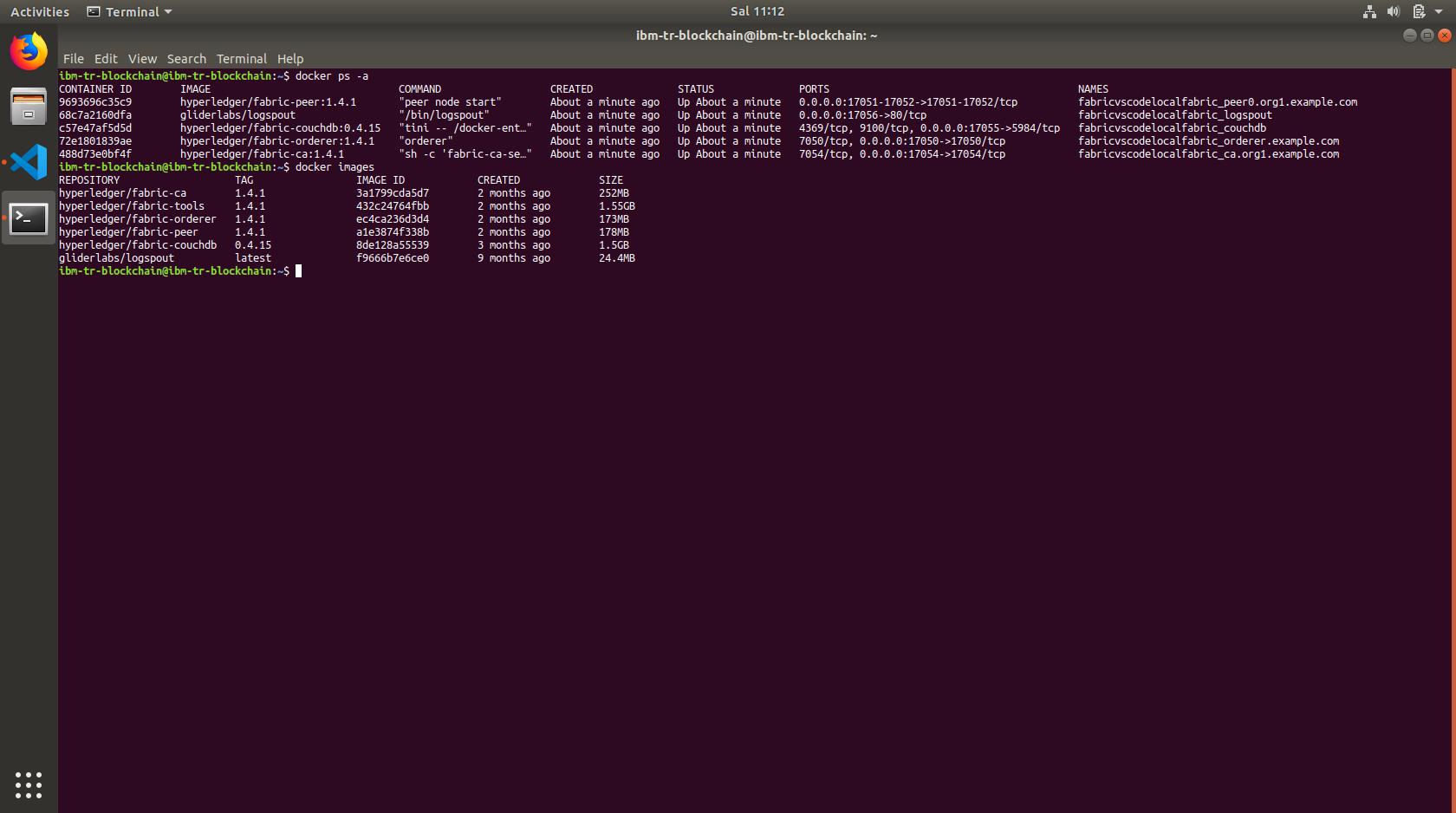The image size is (1456, 813).
Task: Maximize the terminal window
Action: 1427,36
